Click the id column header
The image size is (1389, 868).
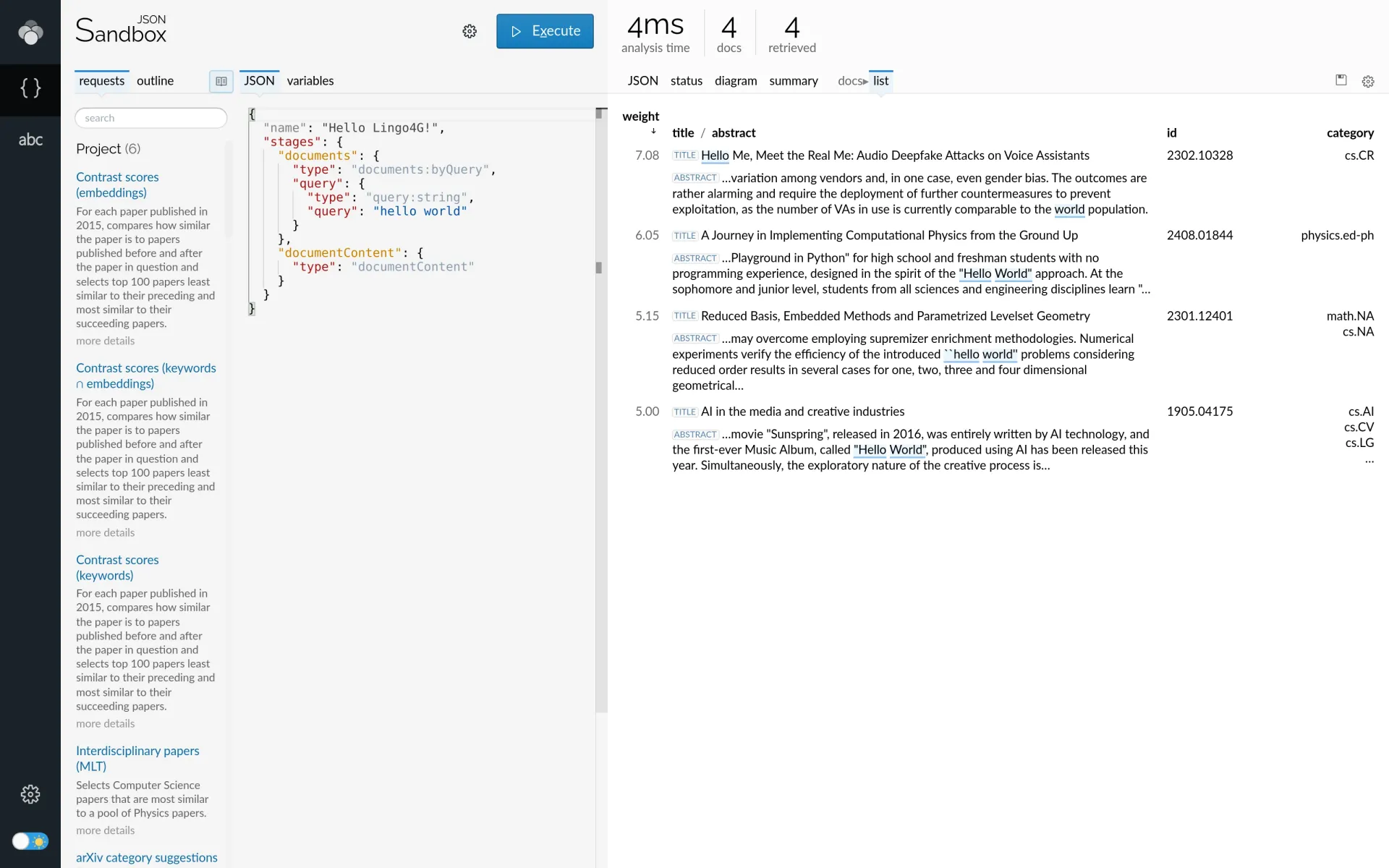[x=1172, y=133]
